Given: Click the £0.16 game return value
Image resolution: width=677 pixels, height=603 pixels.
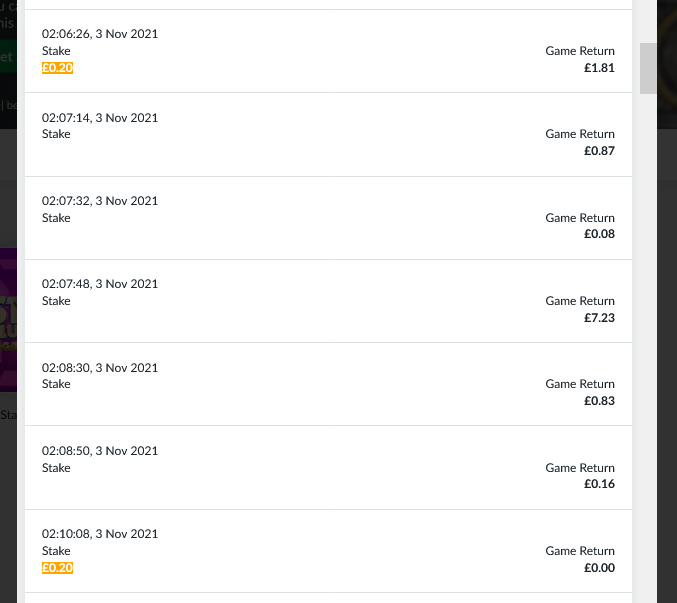Looking at the screenshot, I should 599,484.
